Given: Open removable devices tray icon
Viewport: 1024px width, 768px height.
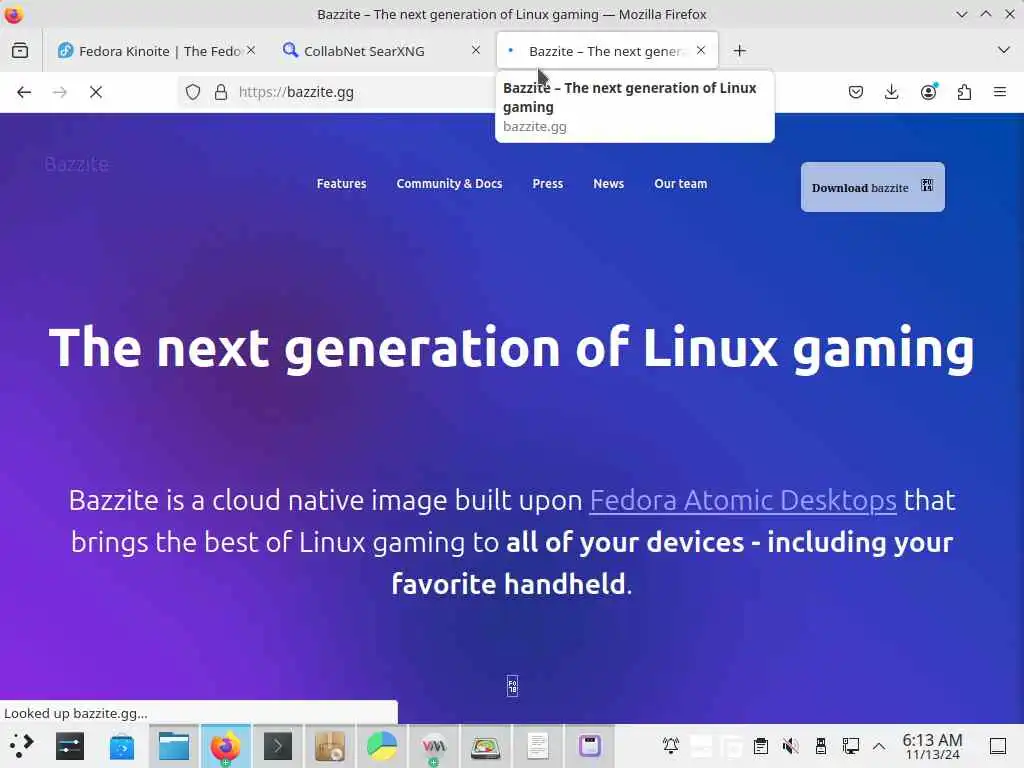Looking at the screenshot, I should point(821,745).
